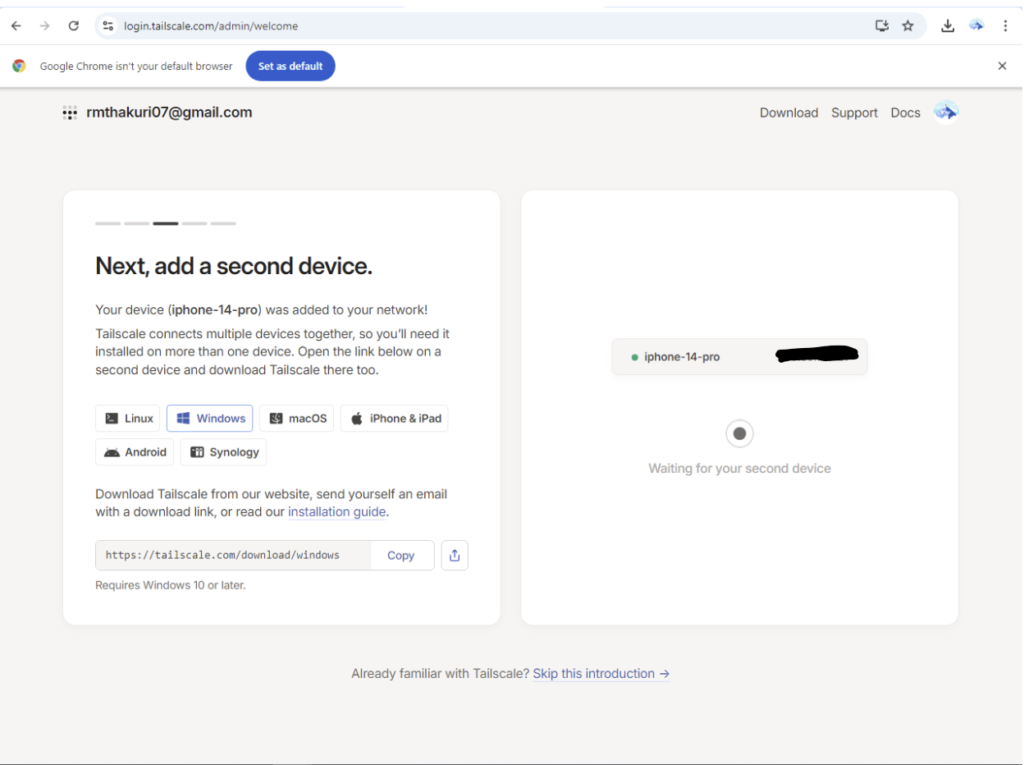This screenshot has width=1024, height=765.
Task: Click the install app icon in address bar
Action: point(882,26)
